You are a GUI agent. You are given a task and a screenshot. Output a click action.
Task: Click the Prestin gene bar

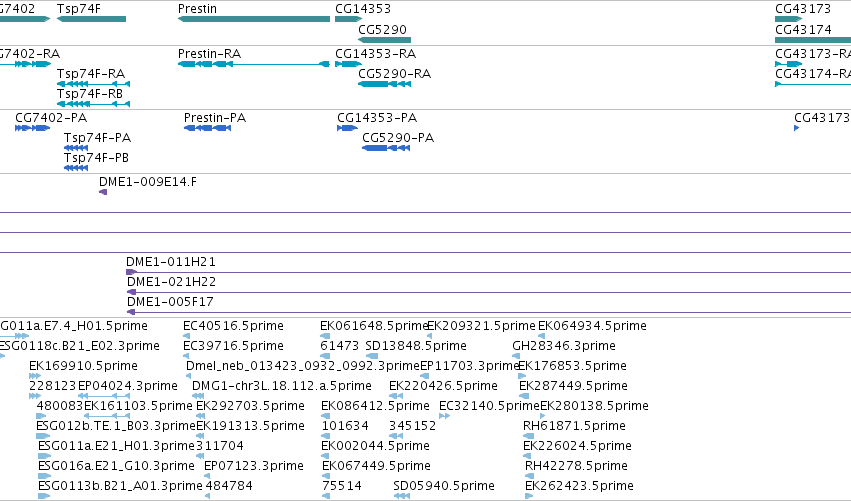pyautogui.click(x=253, y=19)
